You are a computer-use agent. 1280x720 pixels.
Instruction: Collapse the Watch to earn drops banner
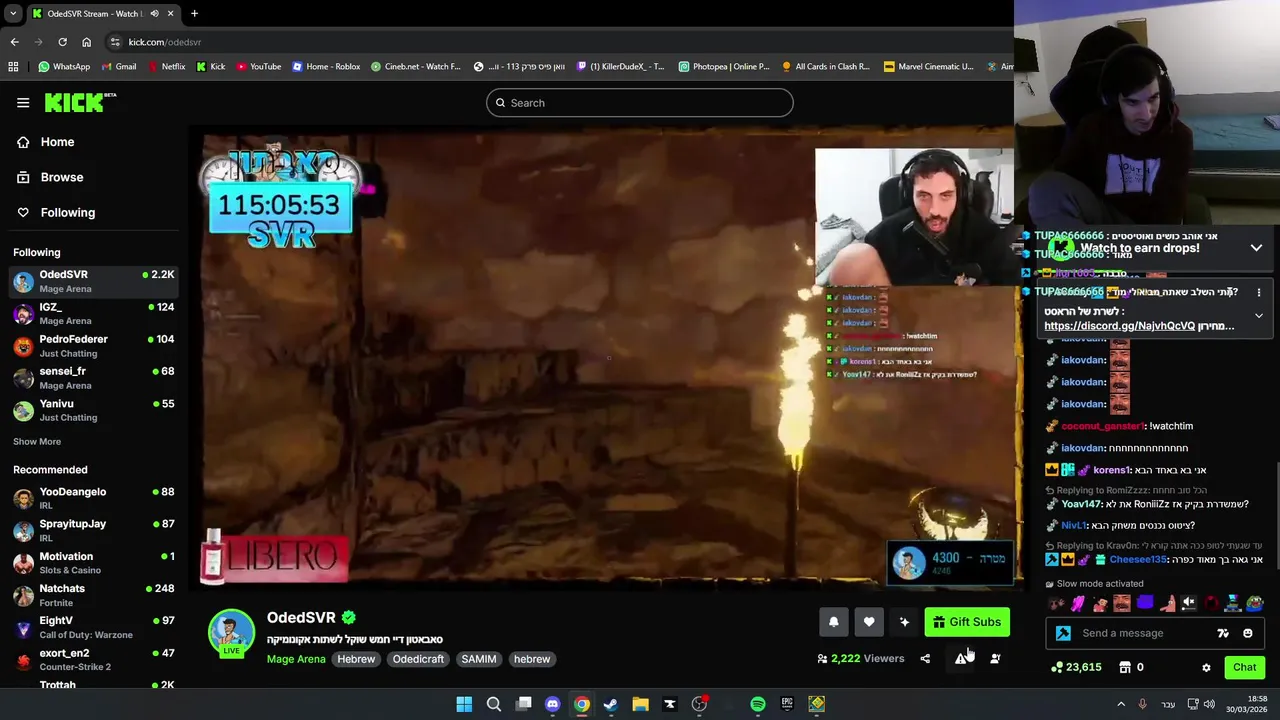tap(1256, 248)
